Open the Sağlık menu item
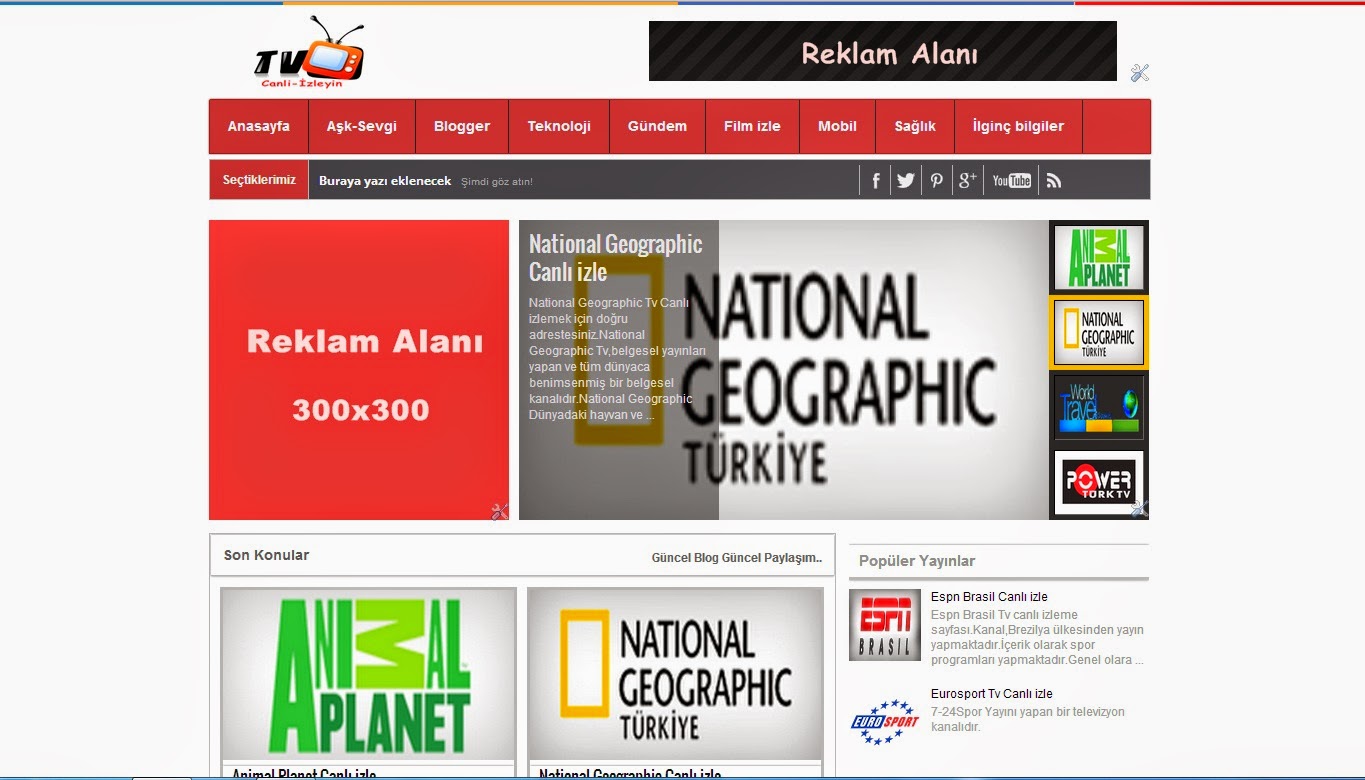This screenshot has width=1365, height=780. 915,126
